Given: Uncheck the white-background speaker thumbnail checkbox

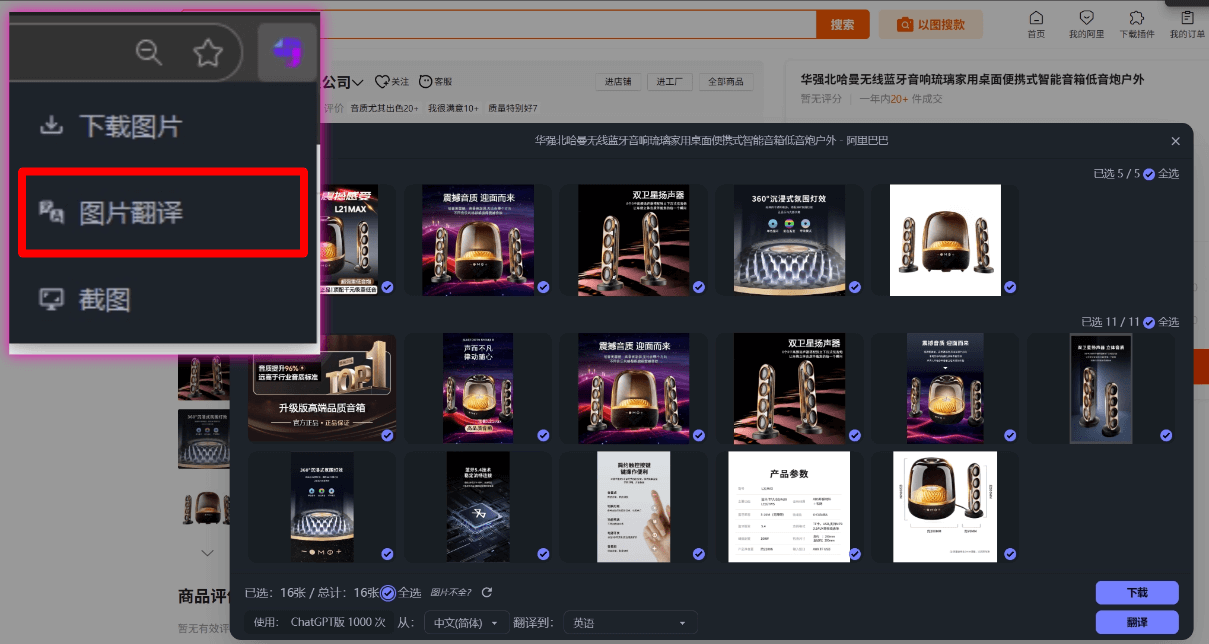Looking at the screenshot, I should tap(1010, 287).
